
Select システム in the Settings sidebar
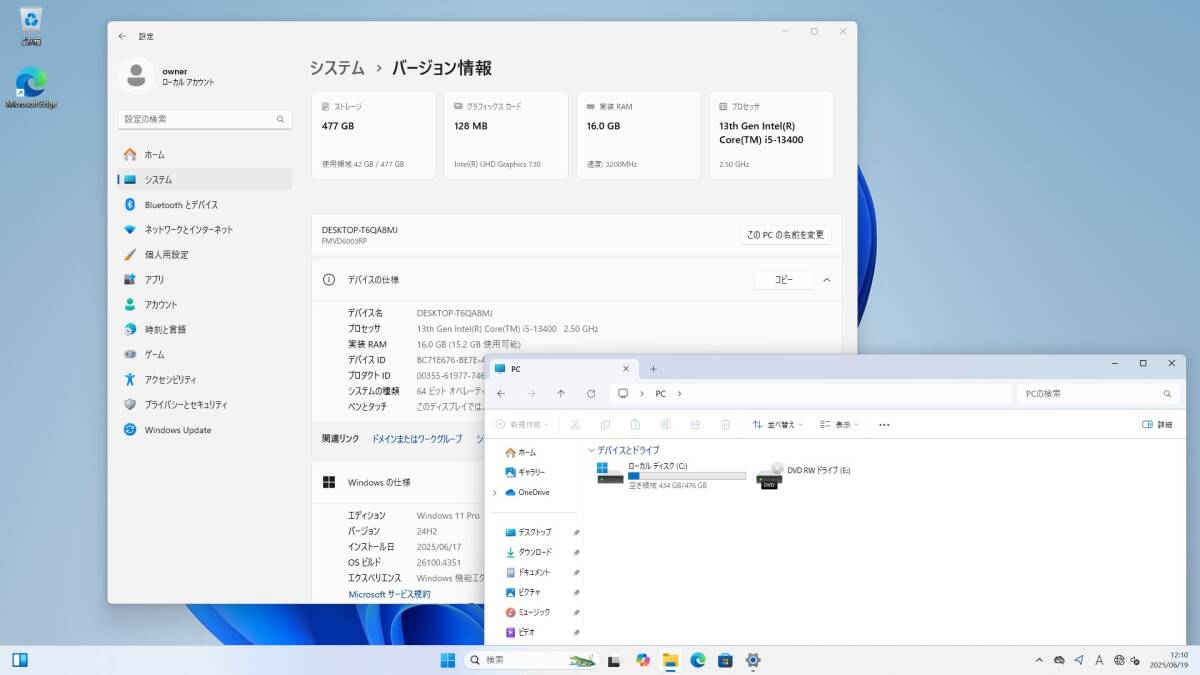pos(205,179)
